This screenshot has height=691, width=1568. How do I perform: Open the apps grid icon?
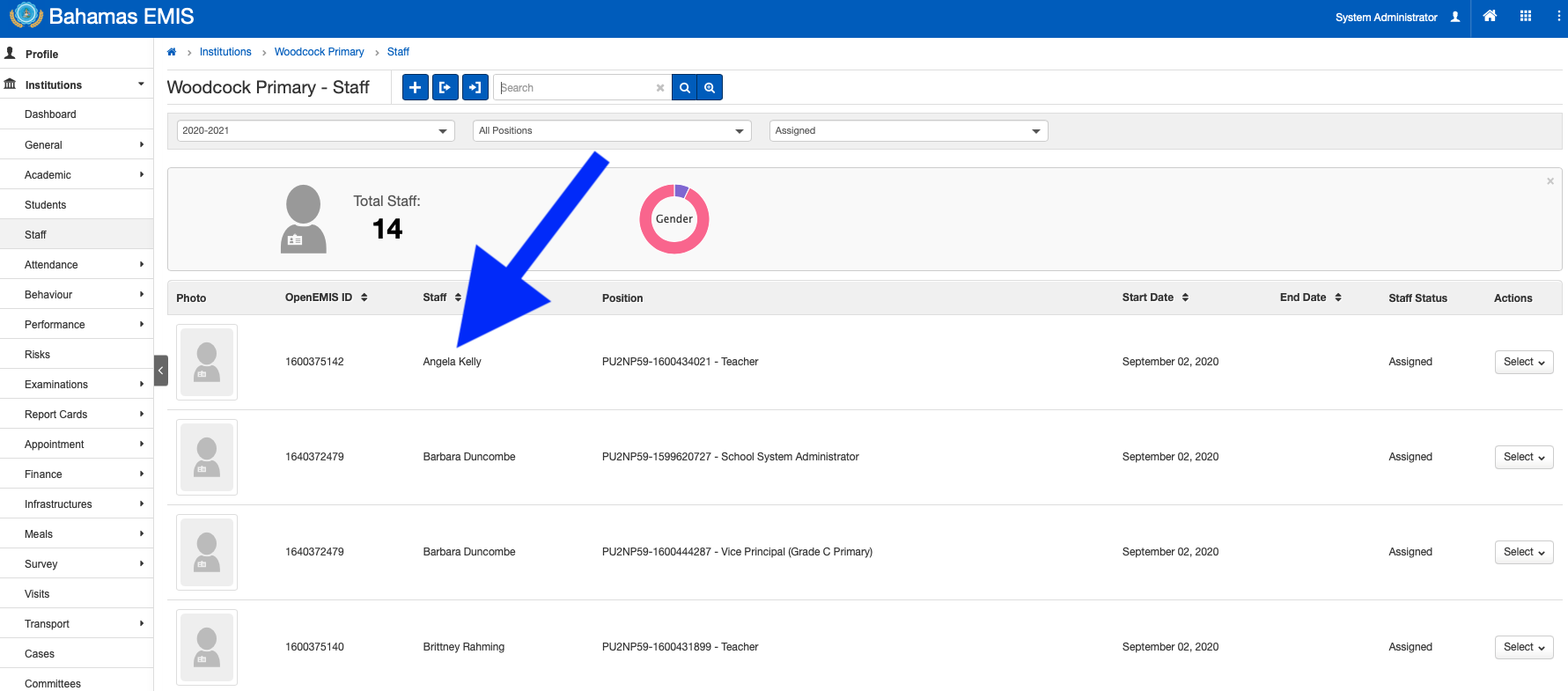1526,16
